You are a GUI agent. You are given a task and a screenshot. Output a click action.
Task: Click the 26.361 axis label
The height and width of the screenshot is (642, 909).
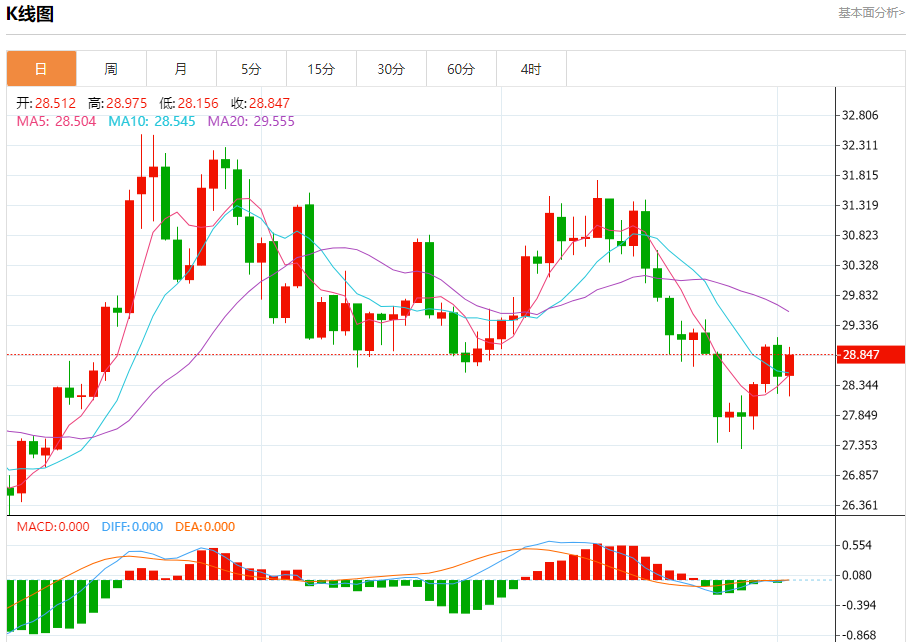pos(860,505)
